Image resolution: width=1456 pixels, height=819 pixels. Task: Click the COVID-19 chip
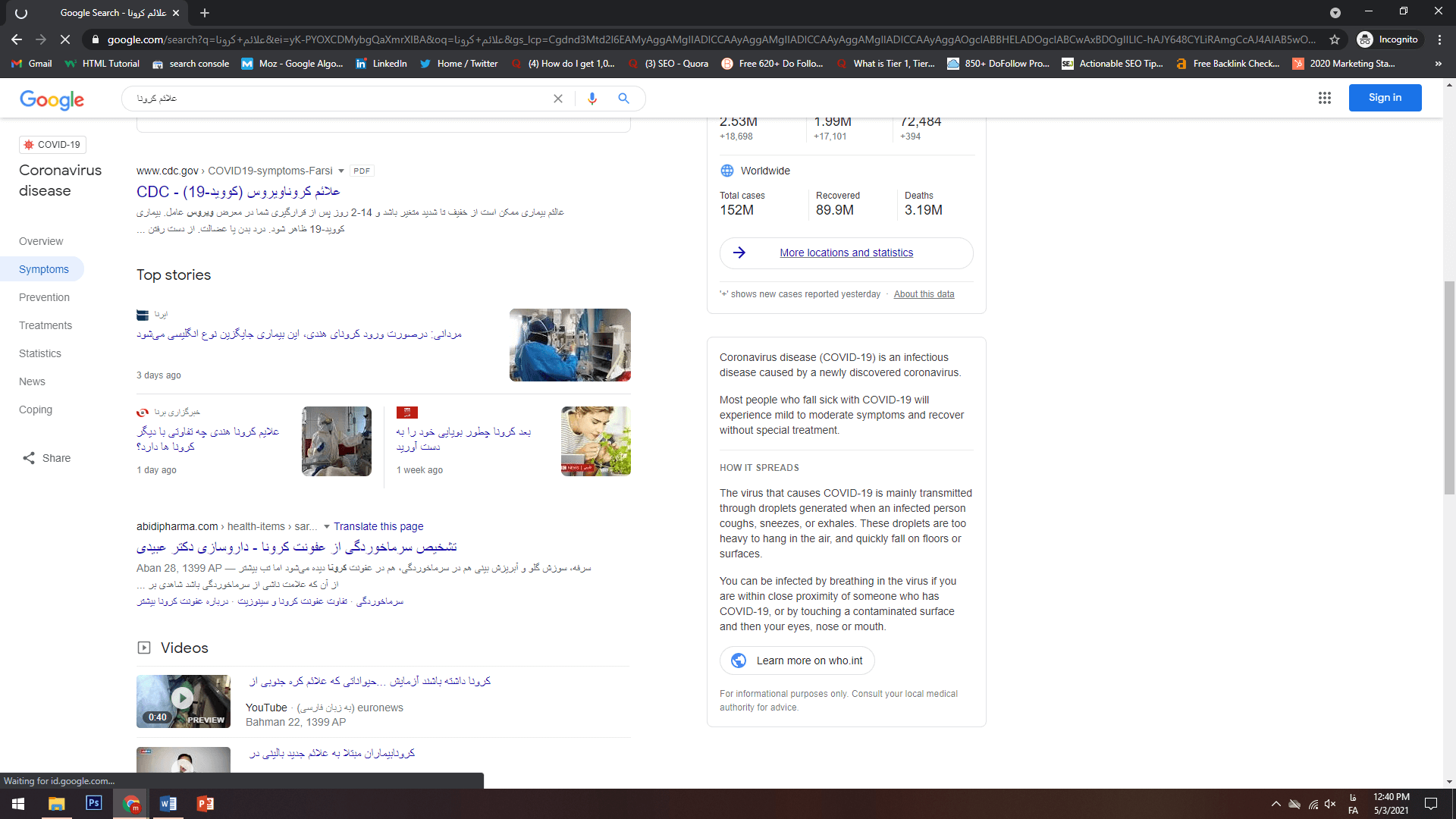pos(52,145)
